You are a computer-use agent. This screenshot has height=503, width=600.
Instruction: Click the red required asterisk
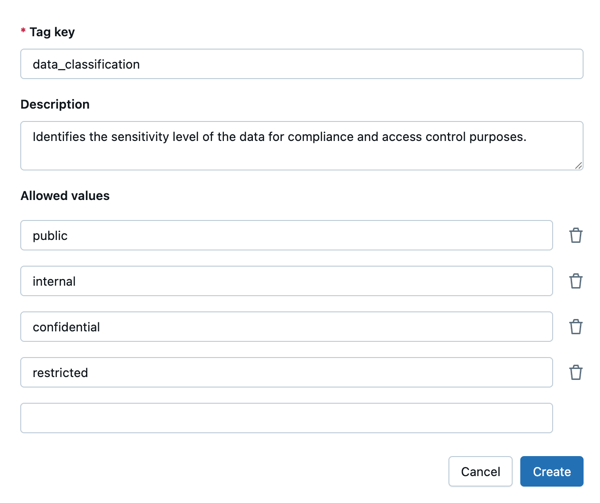coord(23,32)
